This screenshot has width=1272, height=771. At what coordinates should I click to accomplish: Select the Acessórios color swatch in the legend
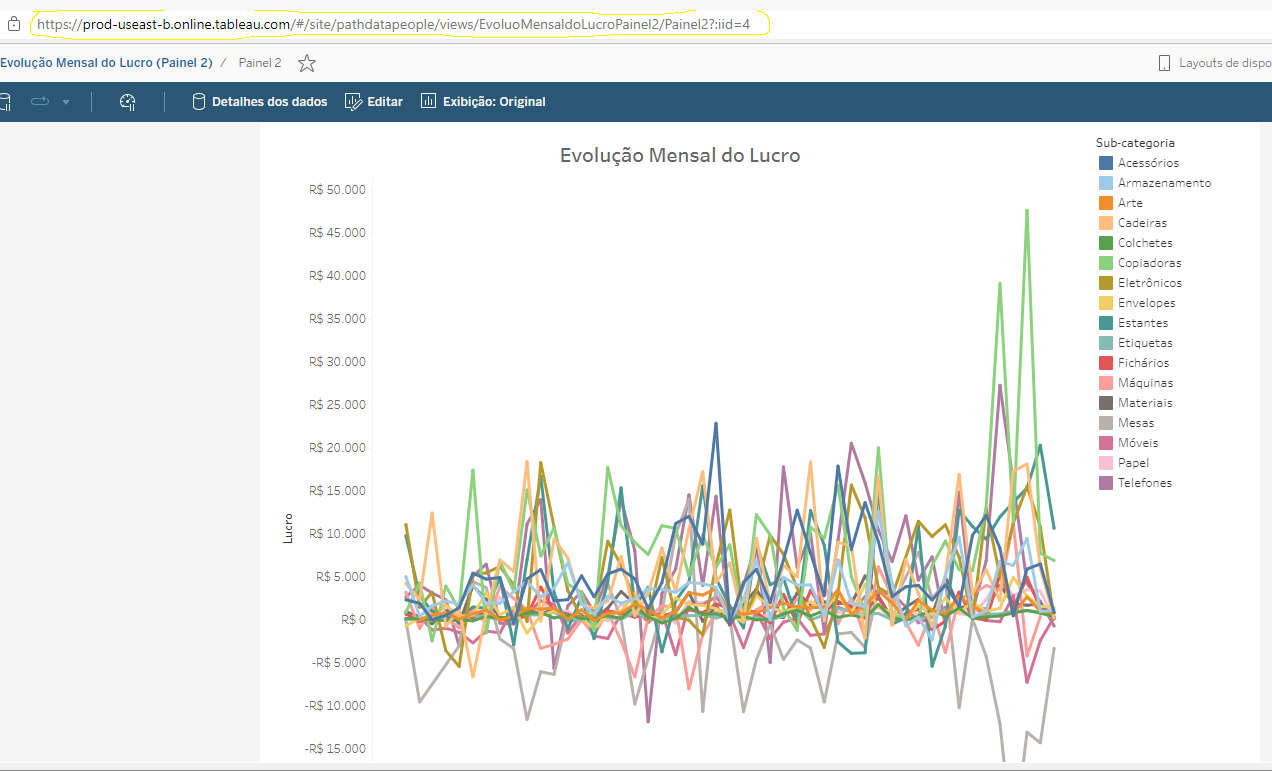point(1106,162)
